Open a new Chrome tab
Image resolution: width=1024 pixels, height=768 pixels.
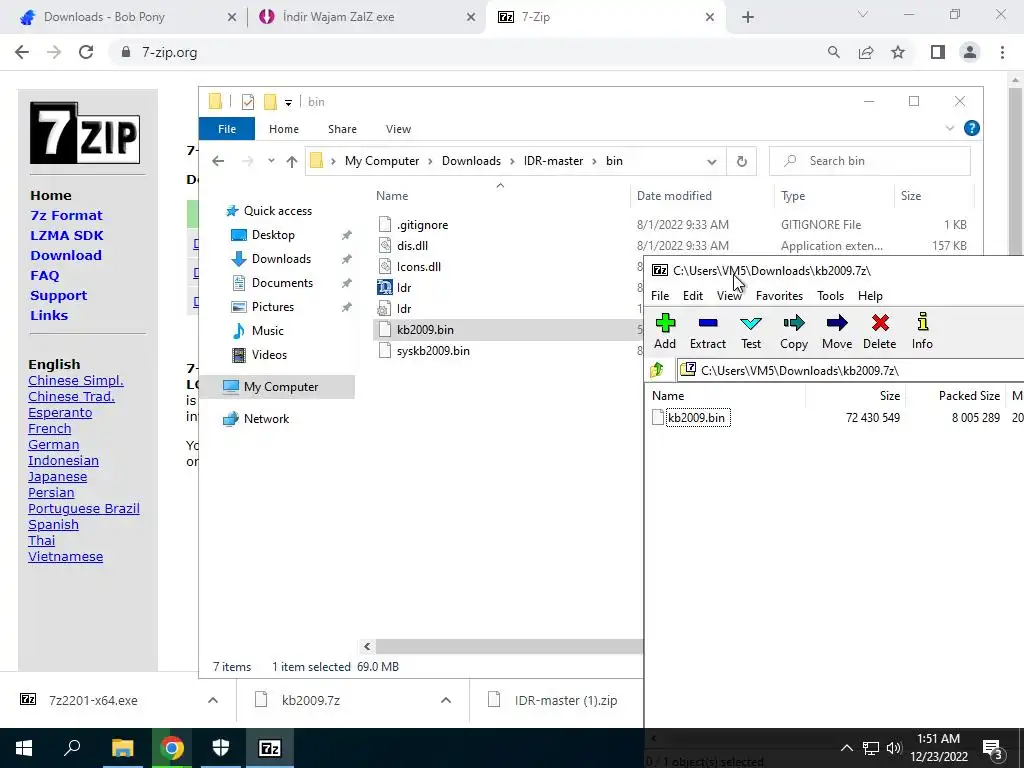[748, 18]
